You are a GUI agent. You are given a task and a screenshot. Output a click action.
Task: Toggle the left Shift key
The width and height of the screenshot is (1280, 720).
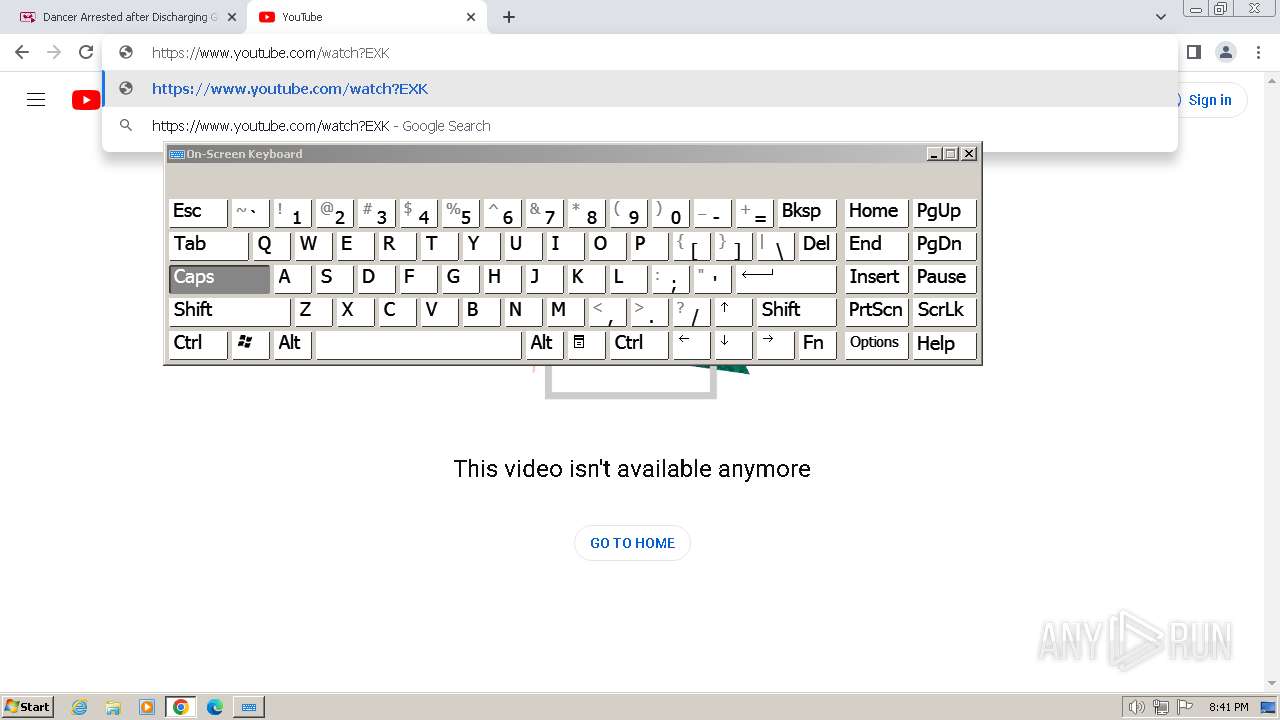coord(229,311)
